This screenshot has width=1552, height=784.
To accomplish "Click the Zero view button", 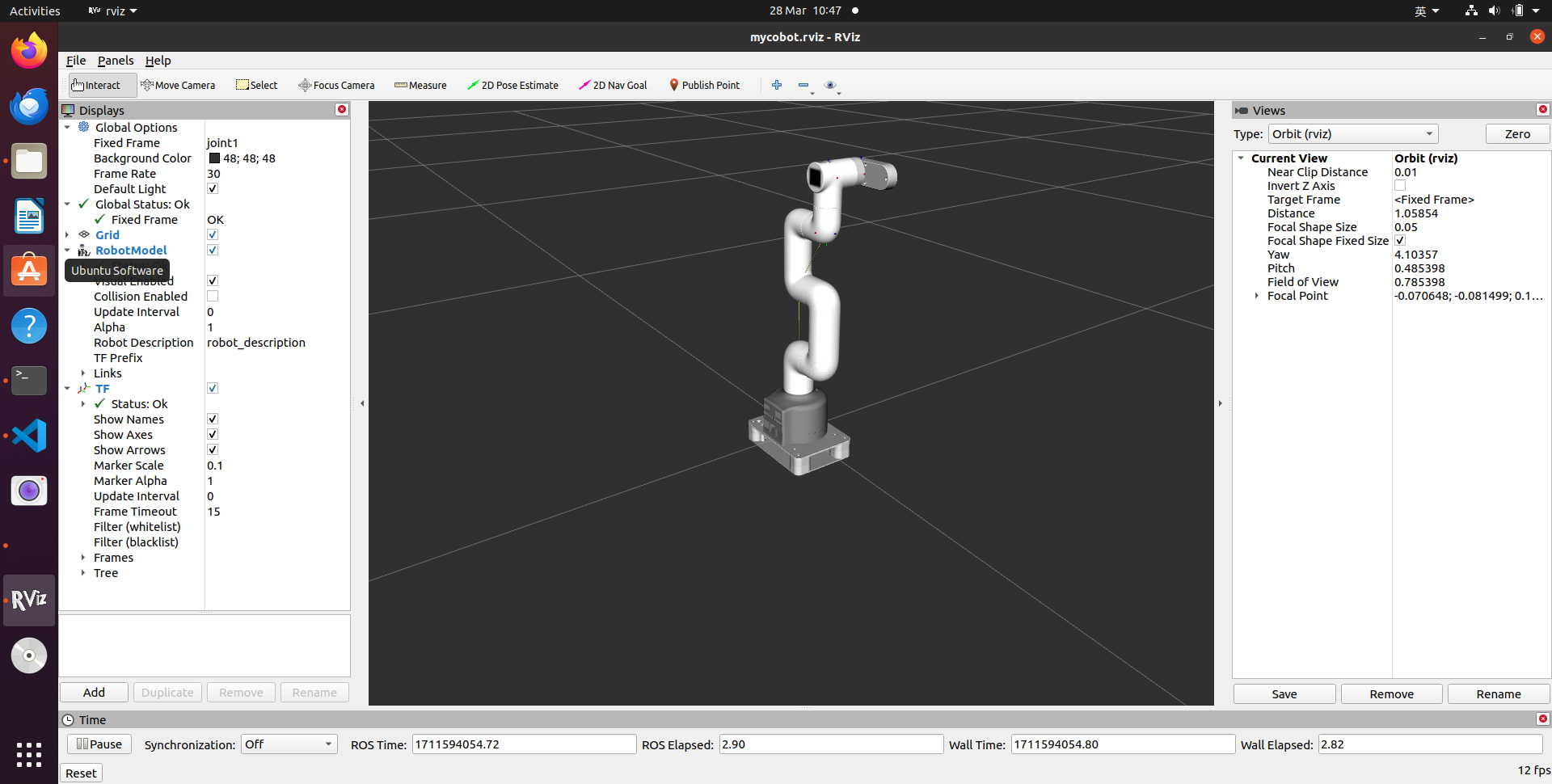I will coord(1517,134).
